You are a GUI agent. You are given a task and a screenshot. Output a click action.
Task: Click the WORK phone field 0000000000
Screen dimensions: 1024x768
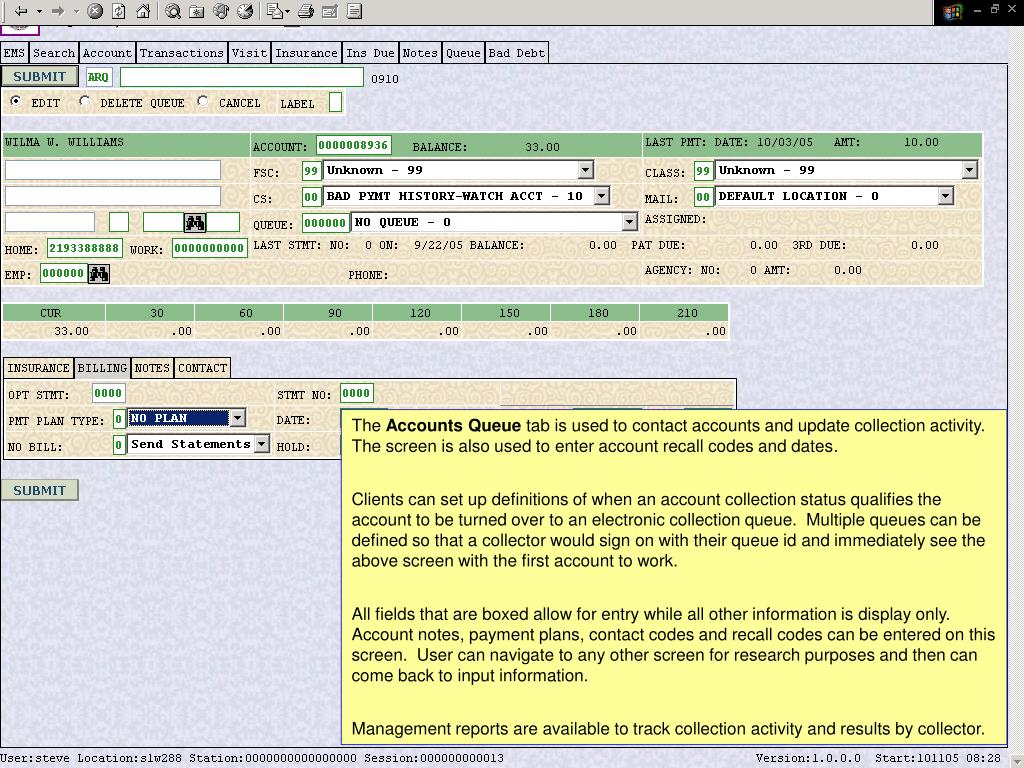click(x=210, y=248)
